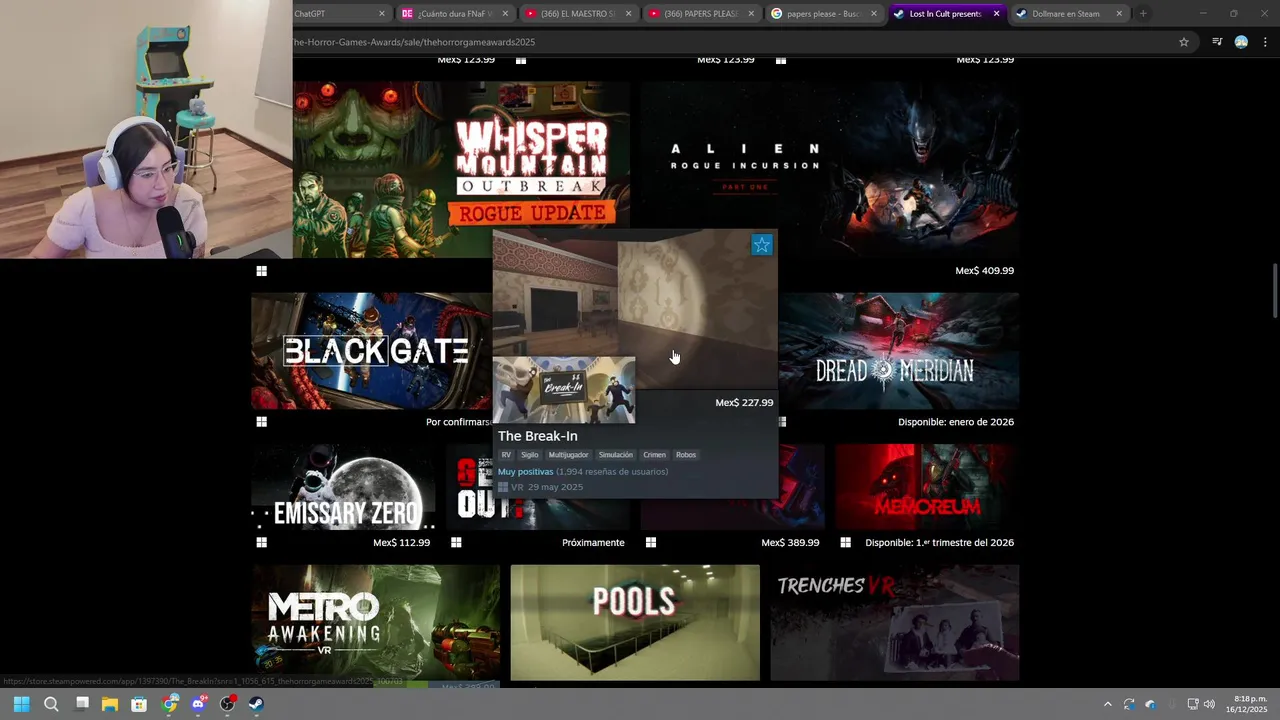The width and height of the screenshot is (1280, 720).
Task: Click the 'Próximamente' label
Action: pos(593,543)
